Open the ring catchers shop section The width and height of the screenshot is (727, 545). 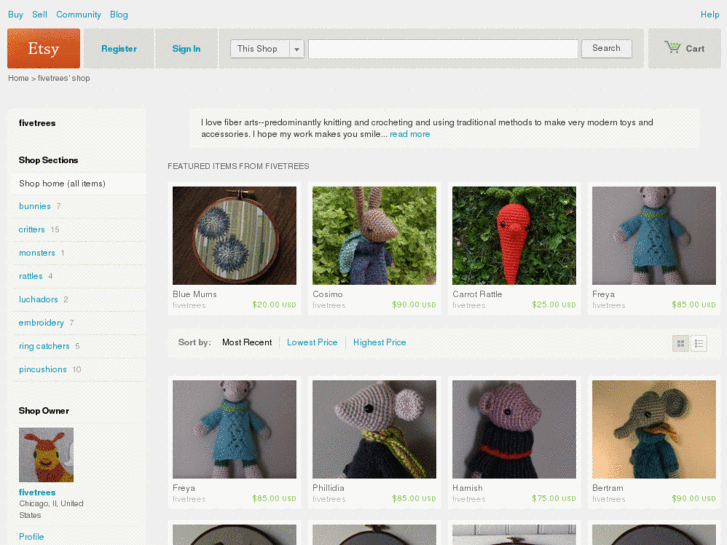click(44, 346)
